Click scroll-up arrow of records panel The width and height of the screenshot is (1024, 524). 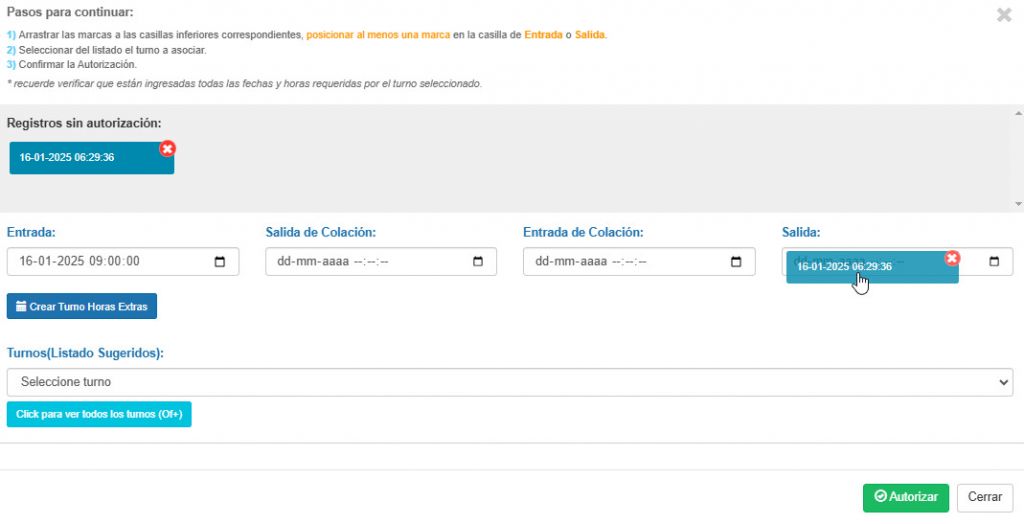point(1018,113)
